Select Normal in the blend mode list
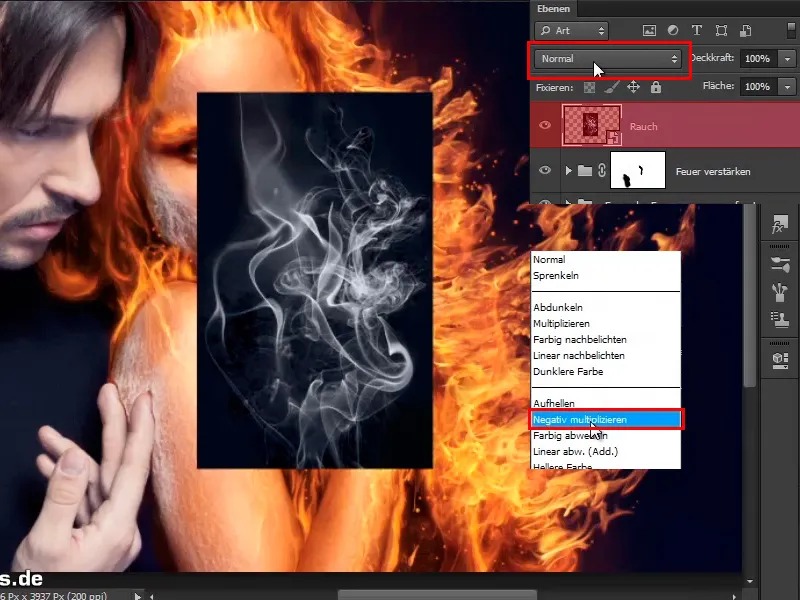Image resolution: width=800 pixels, height=600 pixels. [x=606, y=259]
